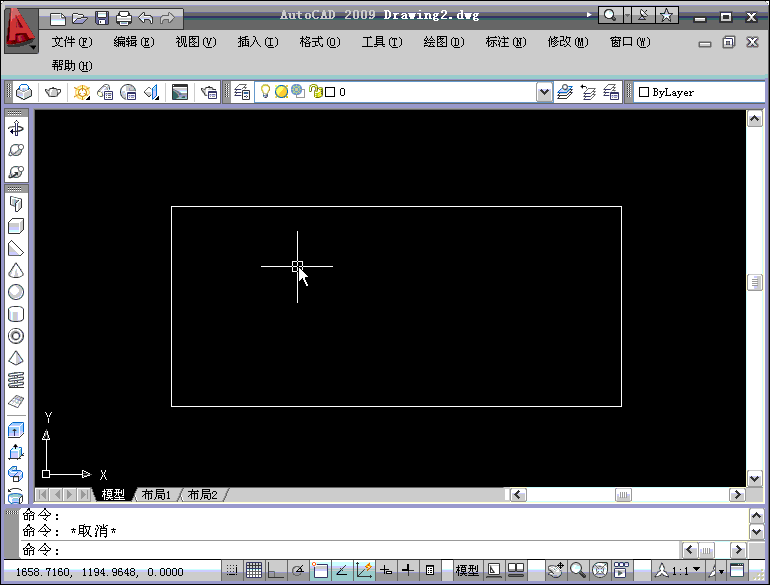Toggle Snap Mode in status bar
This screenshot has height=585, width=770.
[232, 570]
